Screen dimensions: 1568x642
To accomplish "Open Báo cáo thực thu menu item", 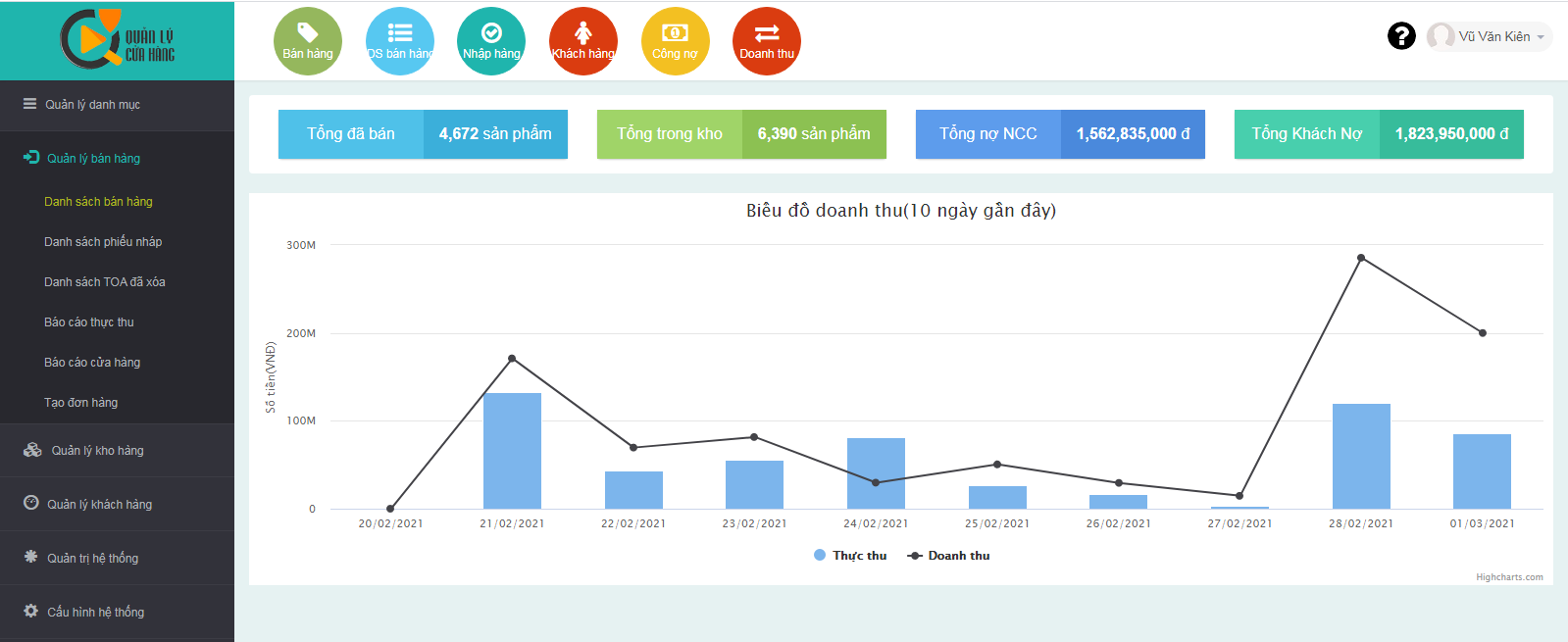I will point(89,322).
